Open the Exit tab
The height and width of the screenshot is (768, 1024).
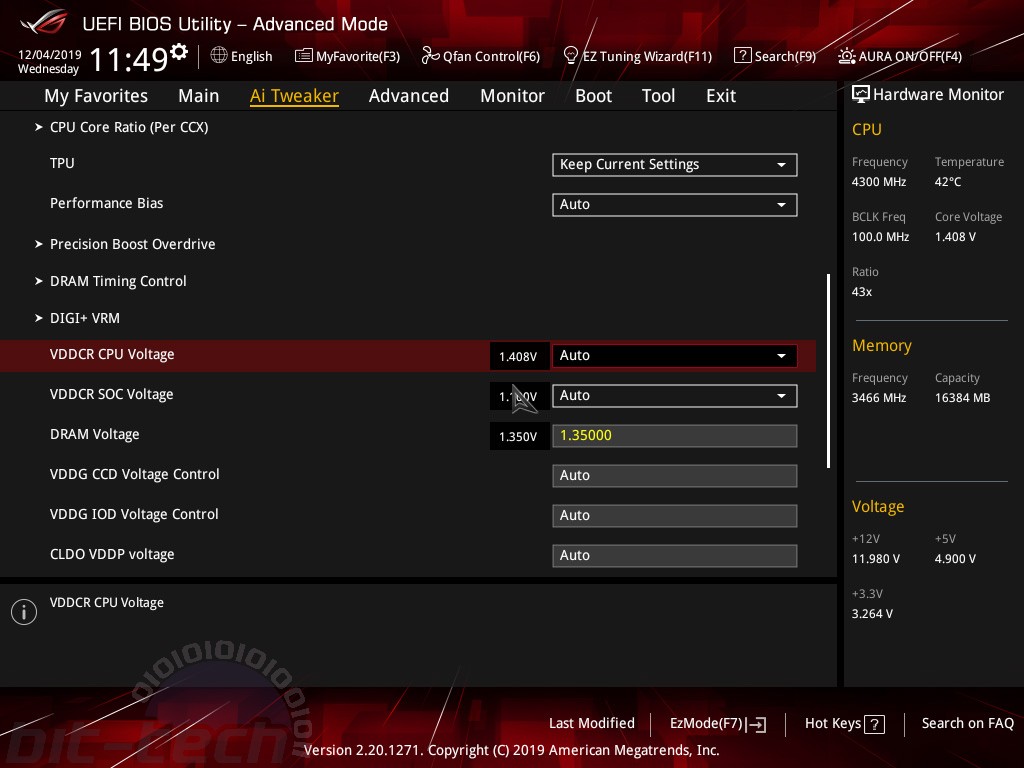[721, 96]
